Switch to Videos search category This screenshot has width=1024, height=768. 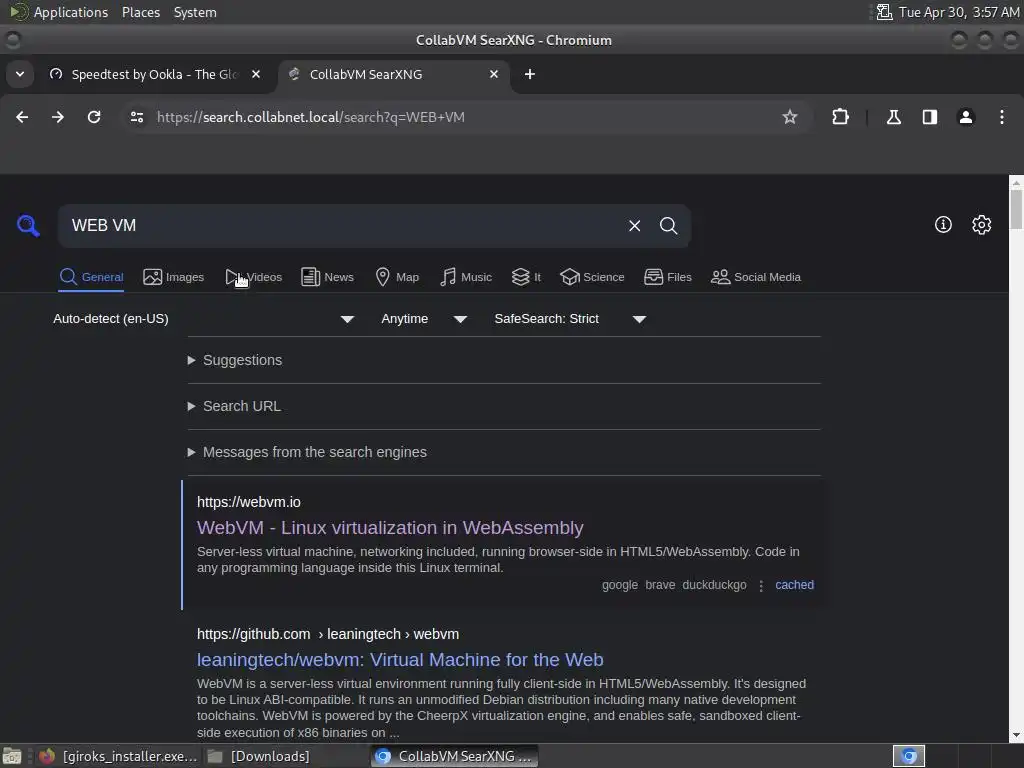tap(253, 277)
